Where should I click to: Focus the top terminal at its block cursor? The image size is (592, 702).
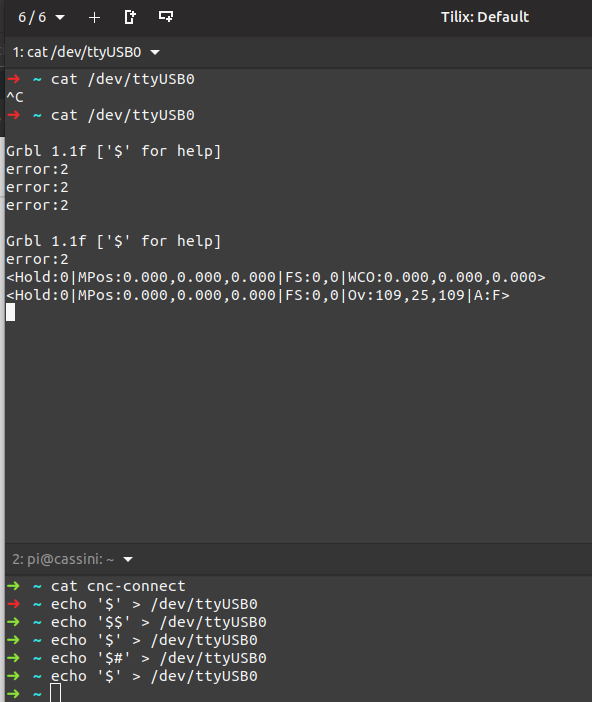pyautogui.click(x=10, y=312)
